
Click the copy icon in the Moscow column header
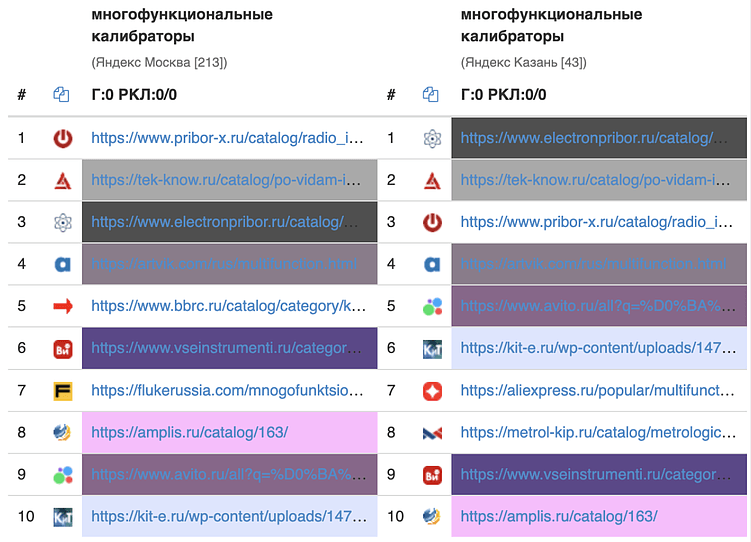pos(62,95)
